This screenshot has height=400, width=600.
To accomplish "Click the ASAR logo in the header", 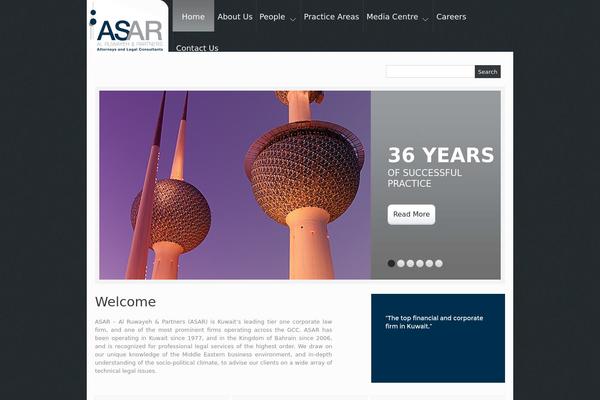I will (127, 27).
